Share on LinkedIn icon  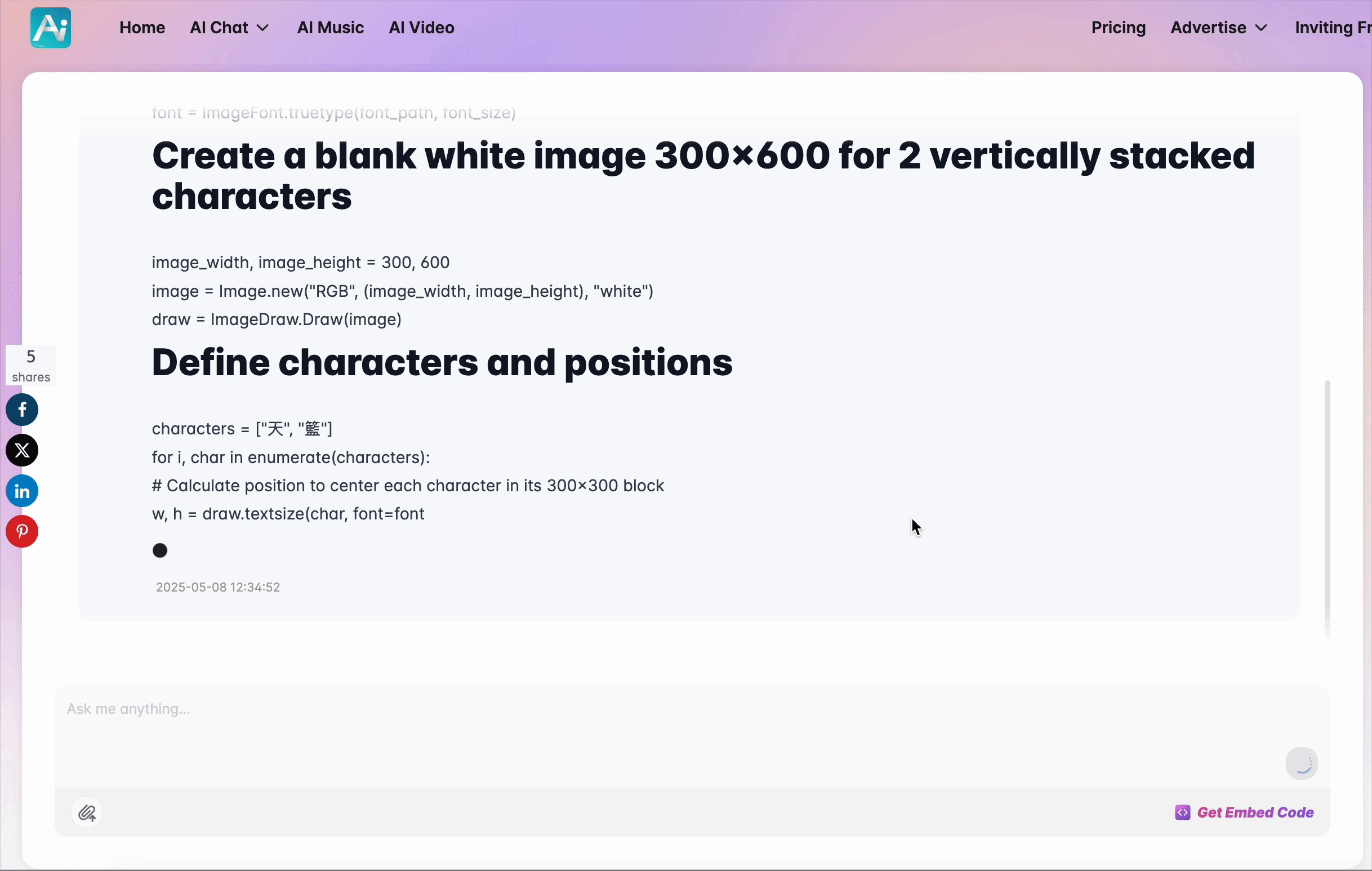[22, 491]
